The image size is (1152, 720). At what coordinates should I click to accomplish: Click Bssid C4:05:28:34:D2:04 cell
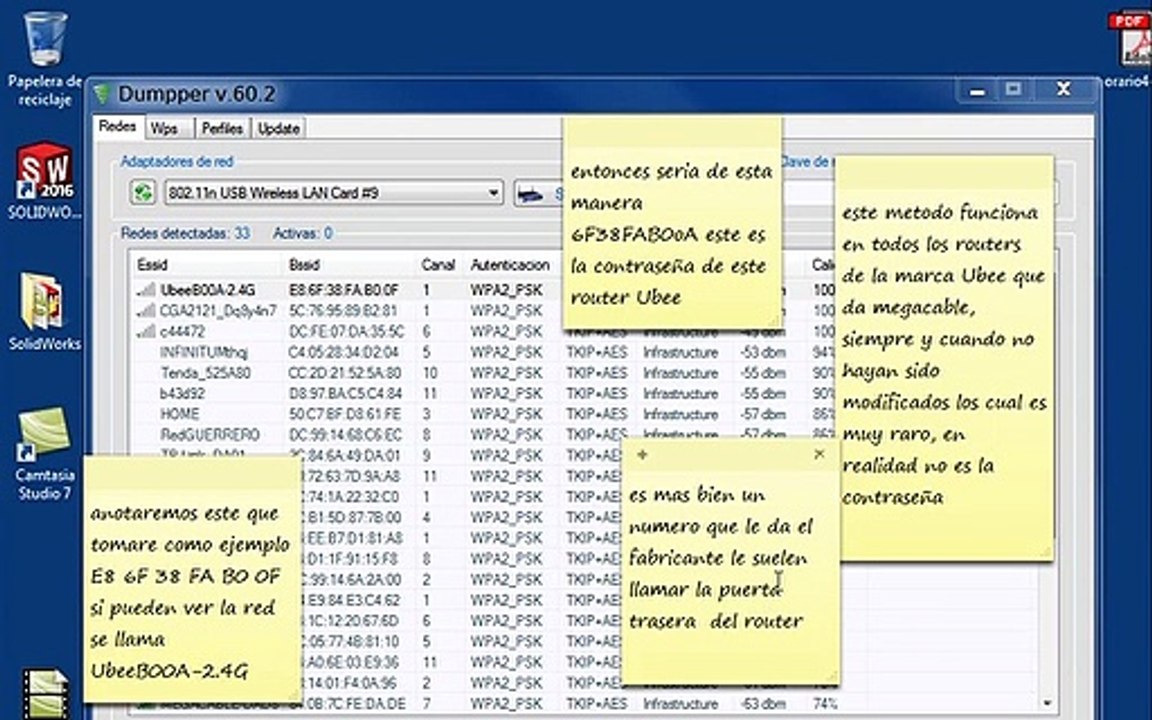344,352
